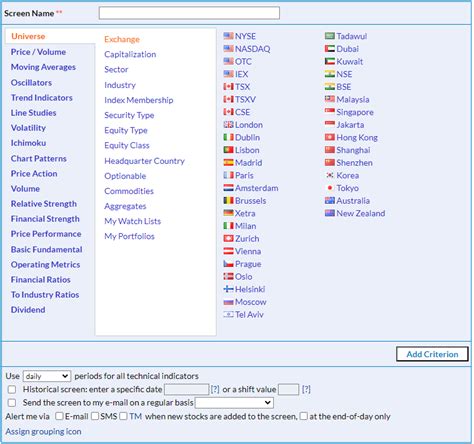Viewport: 474px width, 444px height.
Task: Click help link next to shift value
Action: click(x=306, y=389)
